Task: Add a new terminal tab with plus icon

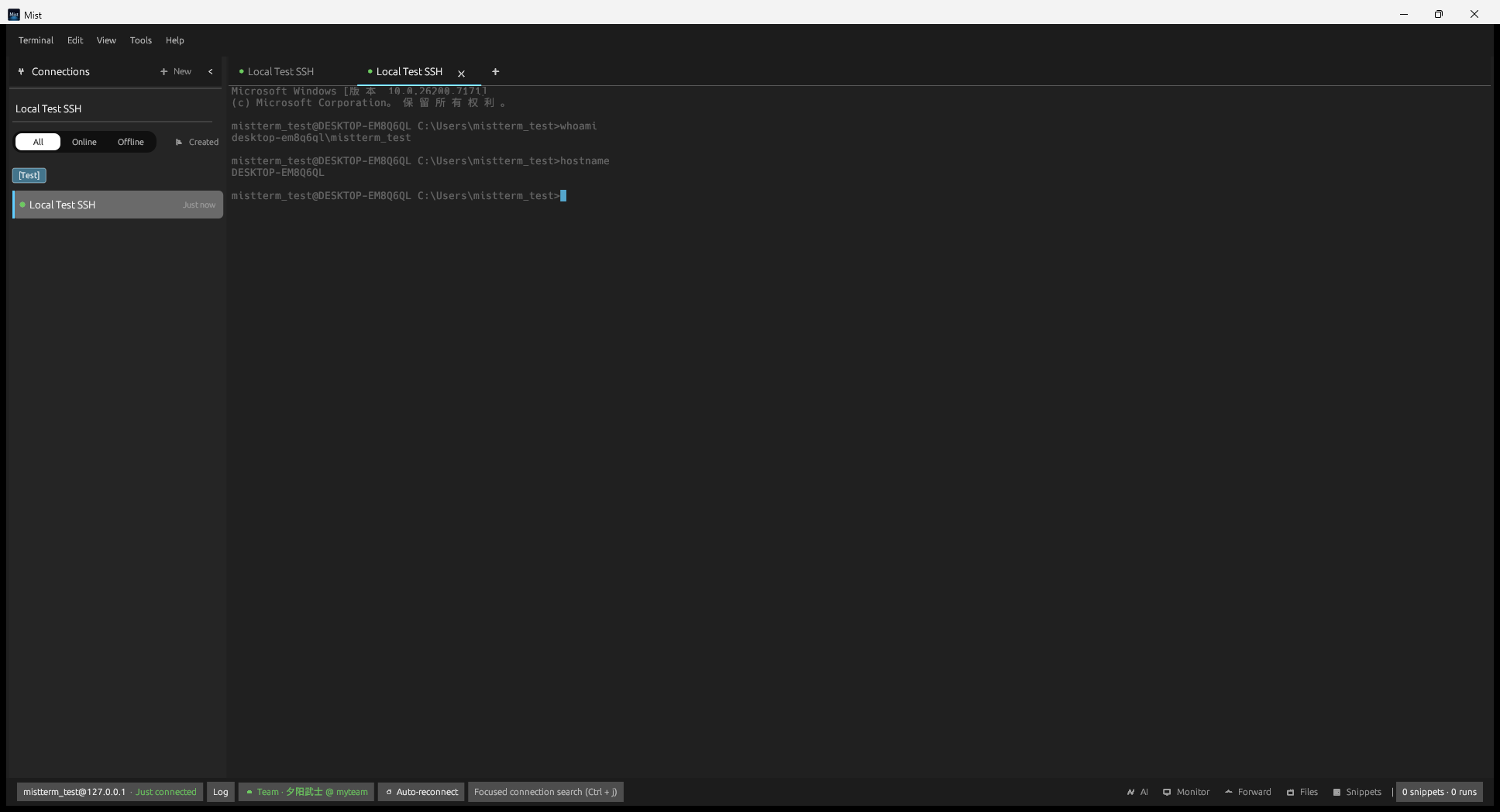Action: pyautogui.click(x=495, y=71)
